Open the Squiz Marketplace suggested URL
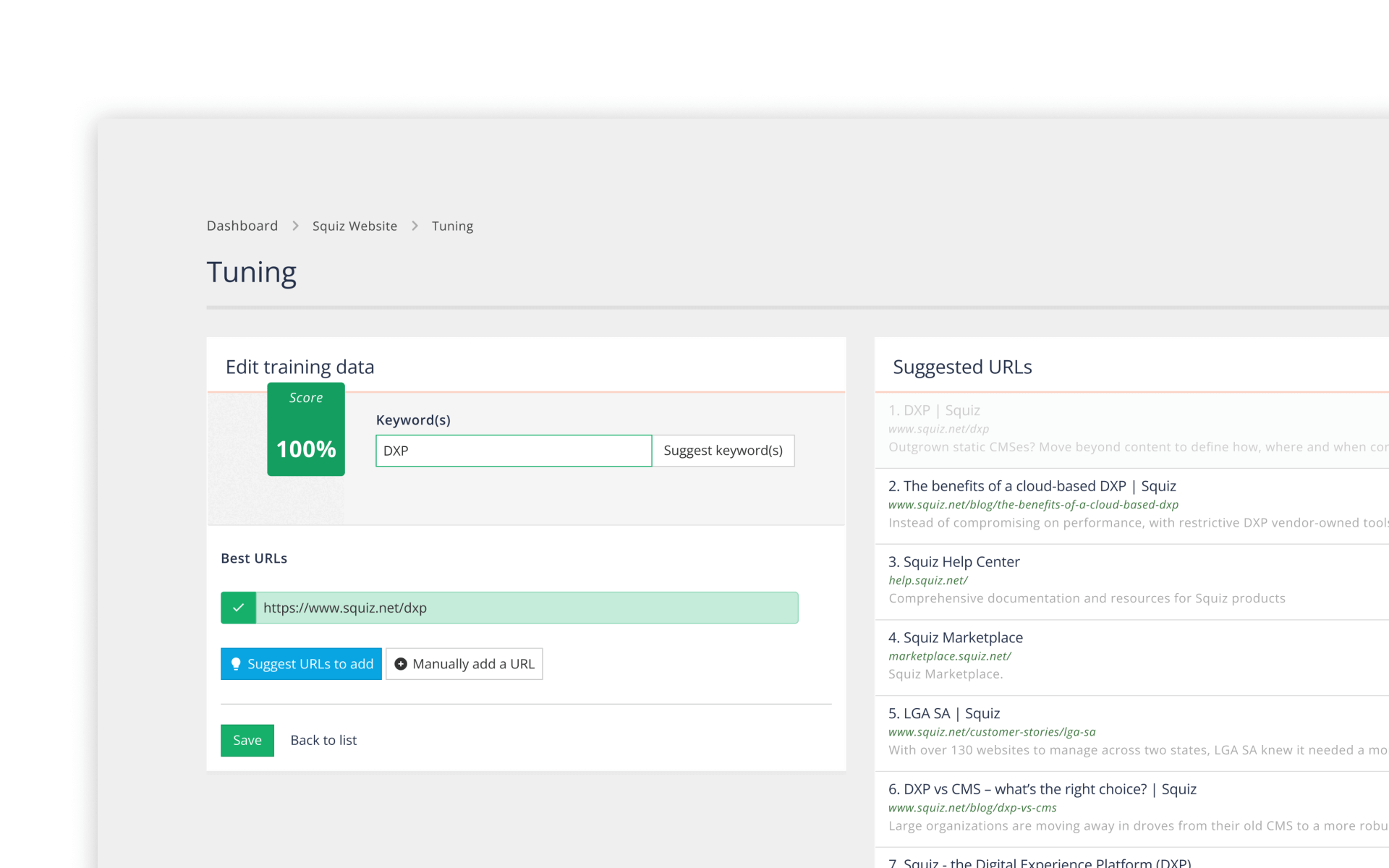The height and width of the screenshot is (868, 1389). (x=955, y=637)
